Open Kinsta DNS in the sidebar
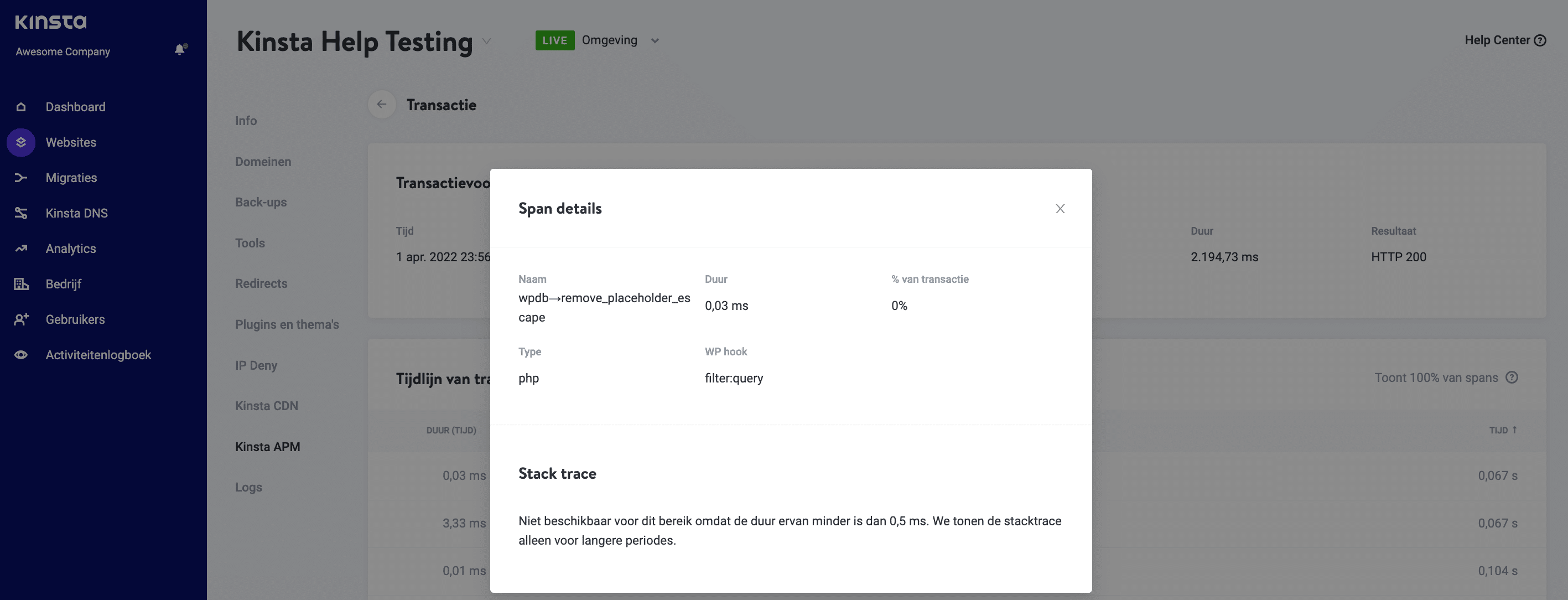The width and height of the screenshot is (1568, 600). click(77, 213)
